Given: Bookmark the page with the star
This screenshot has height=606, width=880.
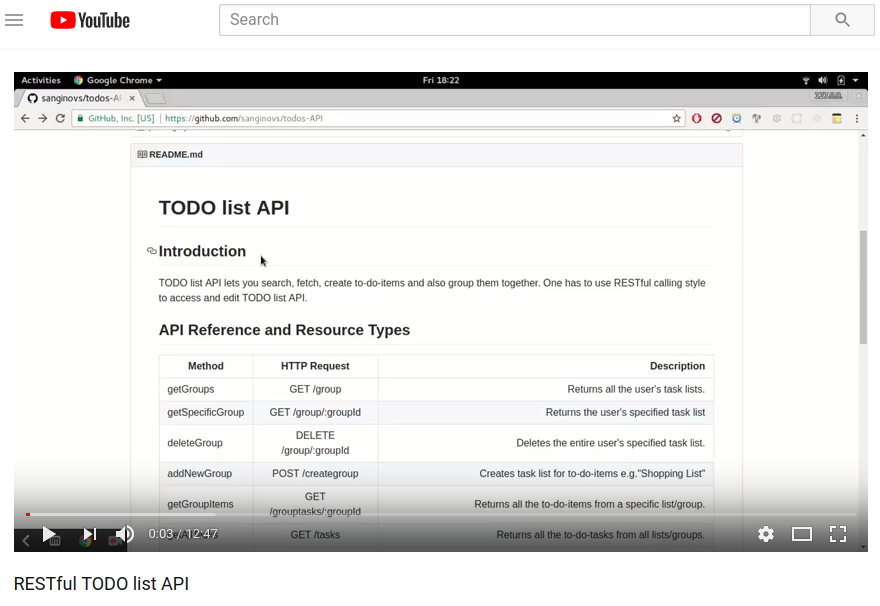Looking at the screenshot, I should (676, 118).
